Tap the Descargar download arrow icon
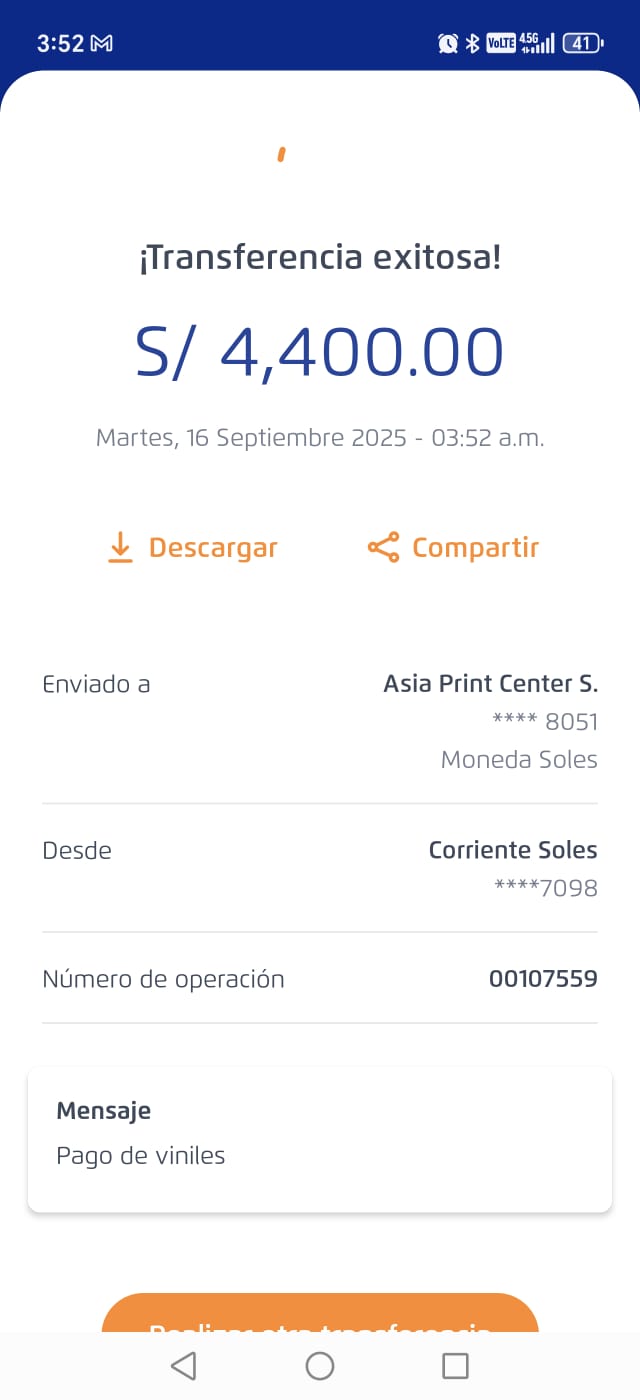640x1400 pixels. coord(120,548)
